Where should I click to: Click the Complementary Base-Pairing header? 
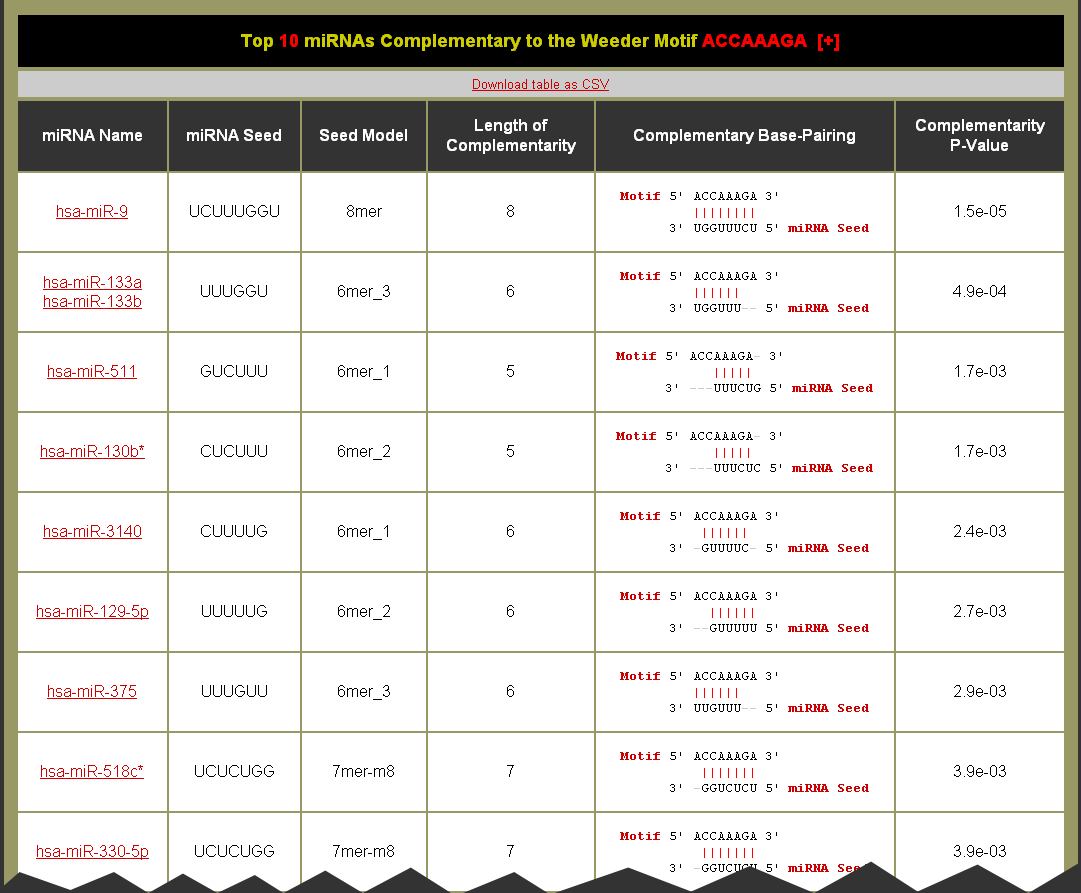coord(744,135)
